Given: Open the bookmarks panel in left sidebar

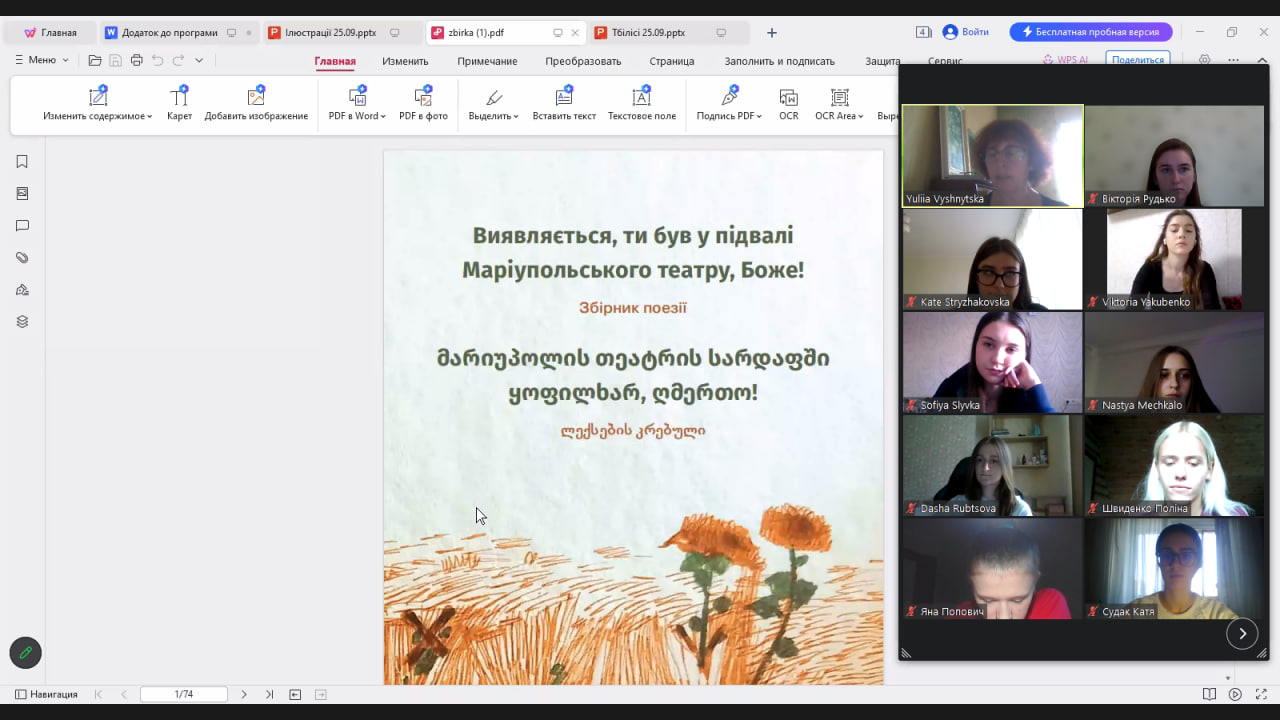Looking at the screenshot, I should (x=22, y=162).
